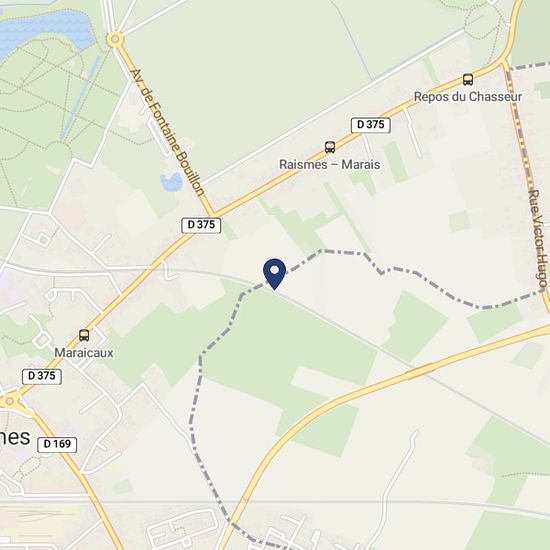Click the Repos du Chasseur label
The width and height of the screenshot is (550, 550).
coord(468,97)
